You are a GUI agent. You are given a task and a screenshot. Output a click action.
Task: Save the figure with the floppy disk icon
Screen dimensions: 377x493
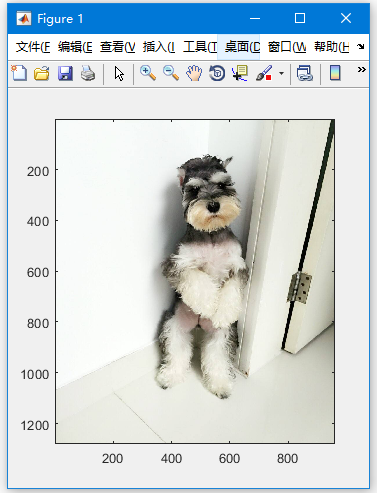pos(65,73)
